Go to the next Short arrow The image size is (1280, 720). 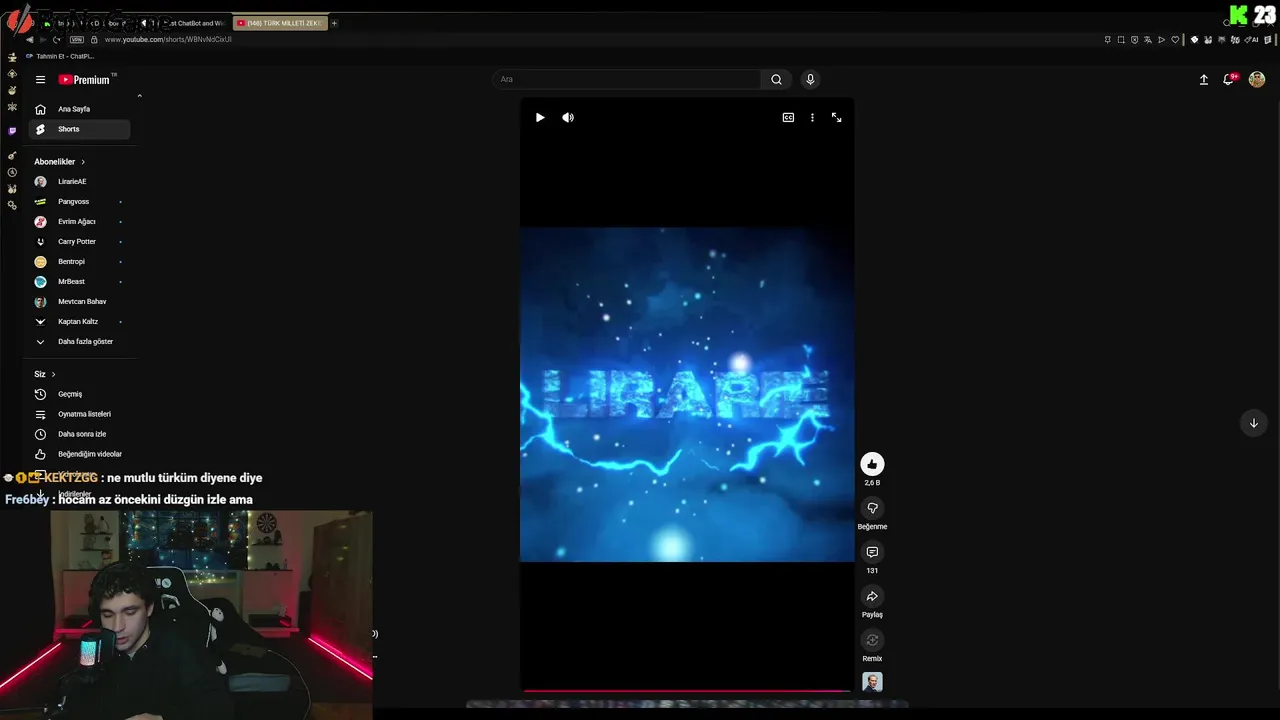tap(1253, 423)
